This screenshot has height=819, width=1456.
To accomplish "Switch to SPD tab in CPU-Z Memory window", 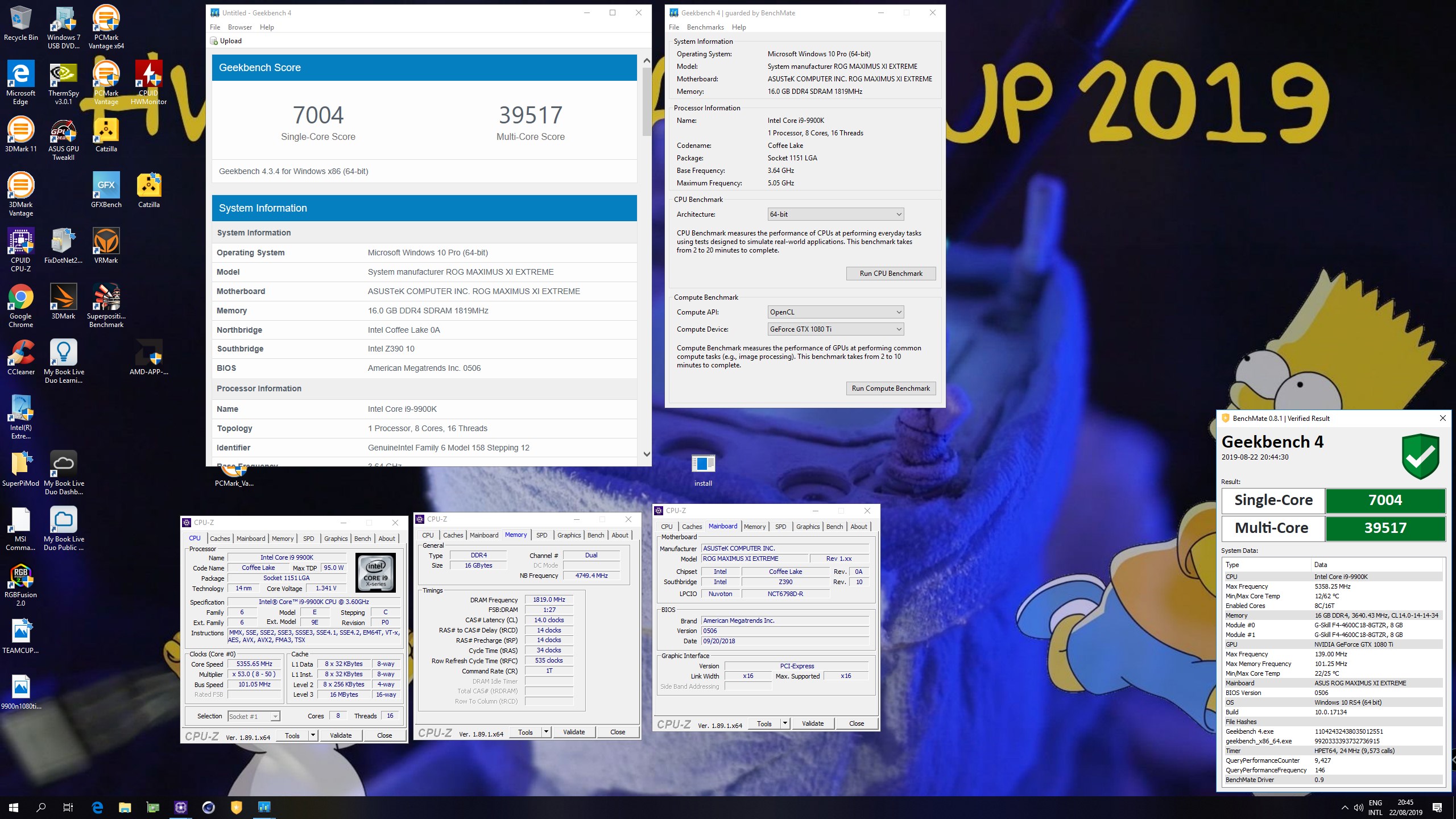I will [542, 535].
